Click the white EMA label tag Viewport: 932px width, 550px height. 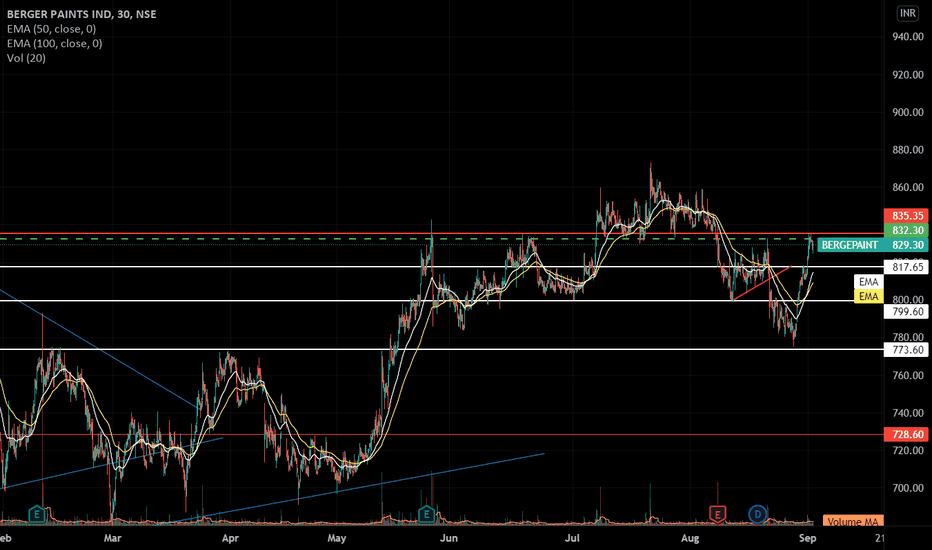[x=868, y=282]
